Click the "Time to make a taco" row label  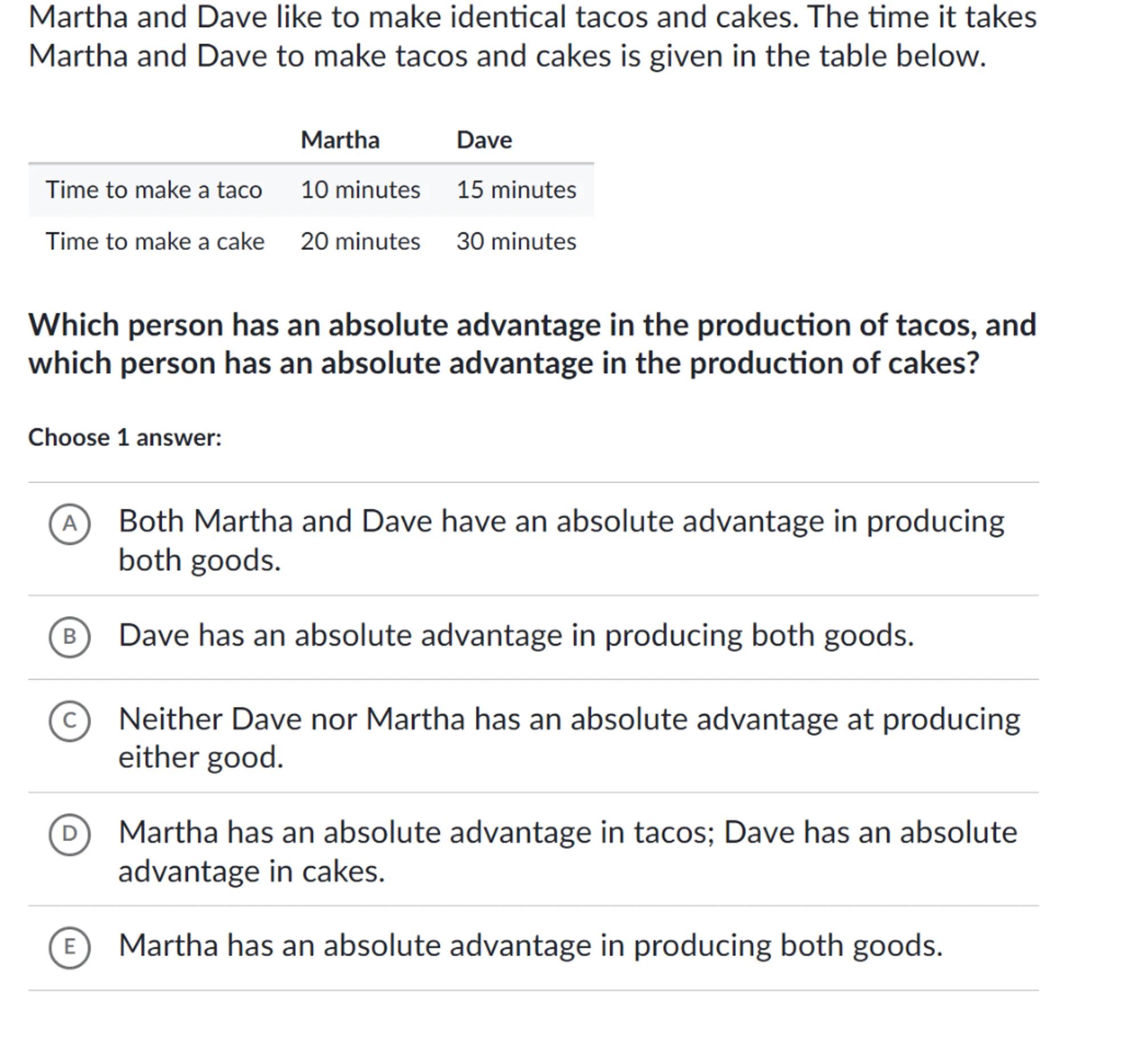pyautogui.click(x=154, y=190)
